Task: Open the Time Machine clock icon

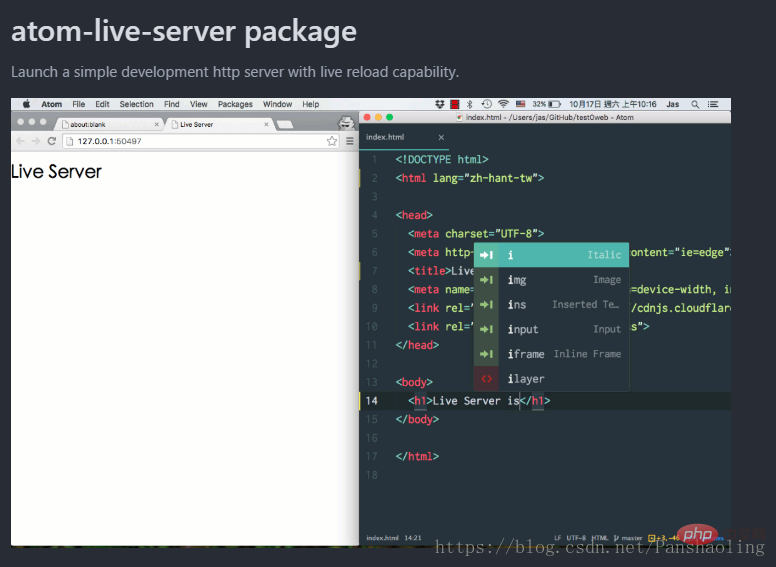Action: click(486, 104)
